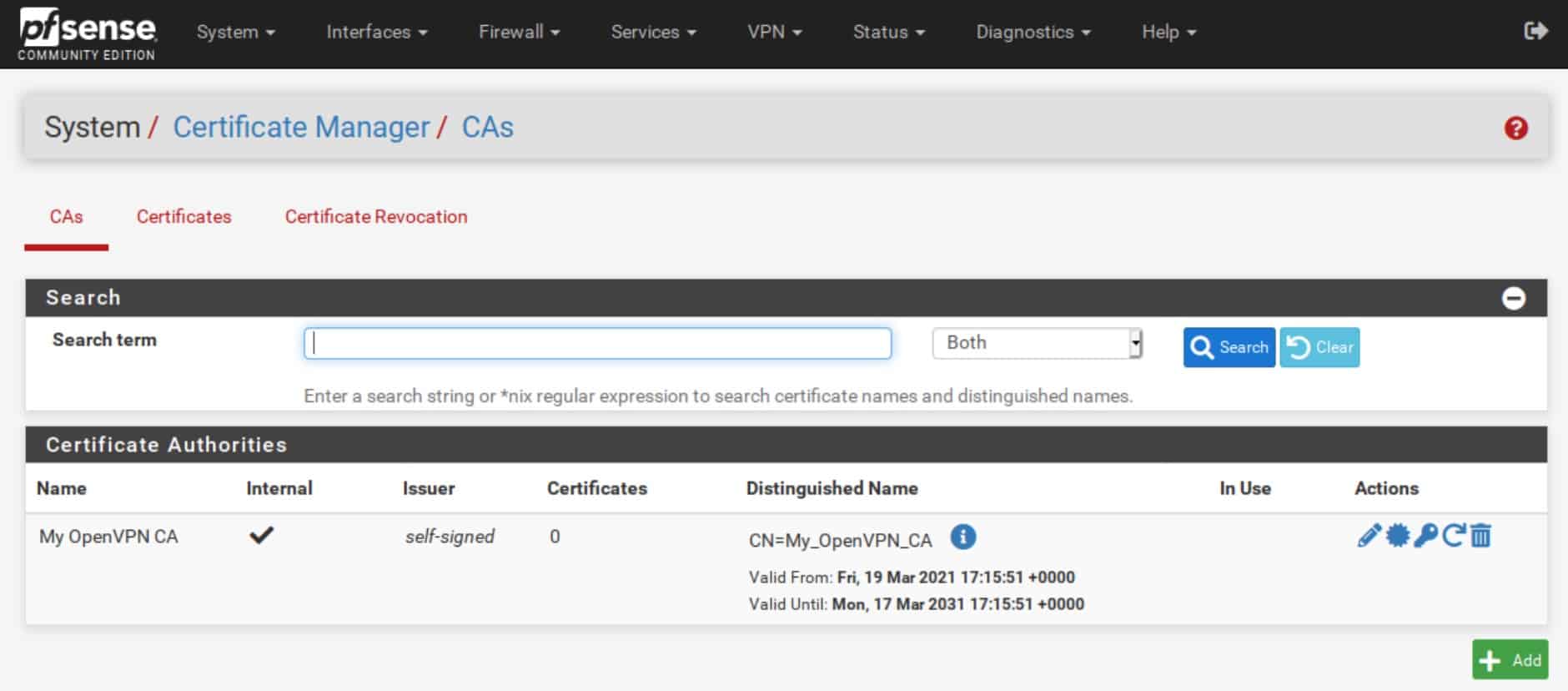1568x691 pixels.
Task: Switch to the Certificate Revocation tab
Action: [376, 217]
